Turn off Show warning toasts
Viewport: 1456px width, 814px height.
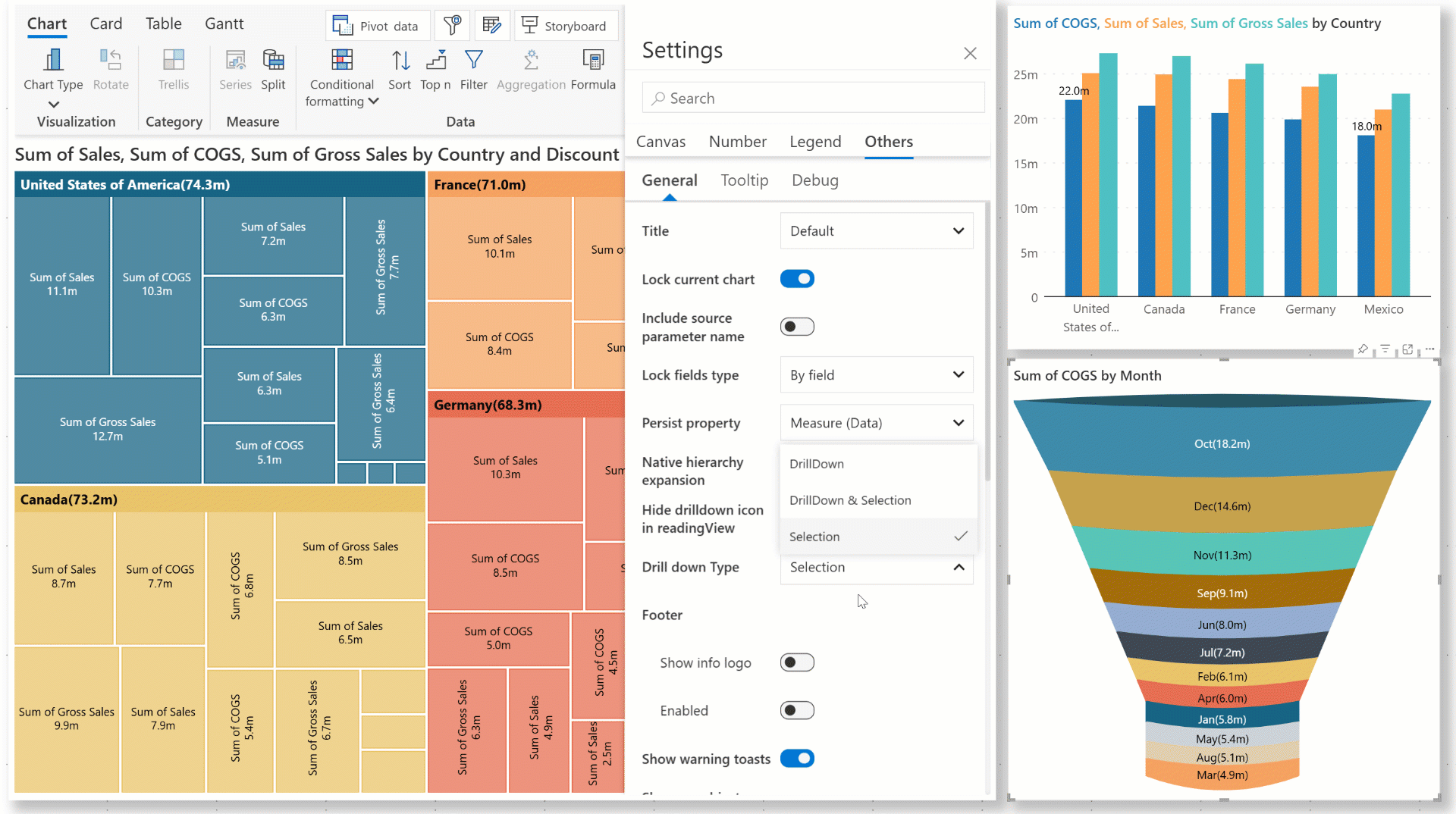click(x=797, y=759)
